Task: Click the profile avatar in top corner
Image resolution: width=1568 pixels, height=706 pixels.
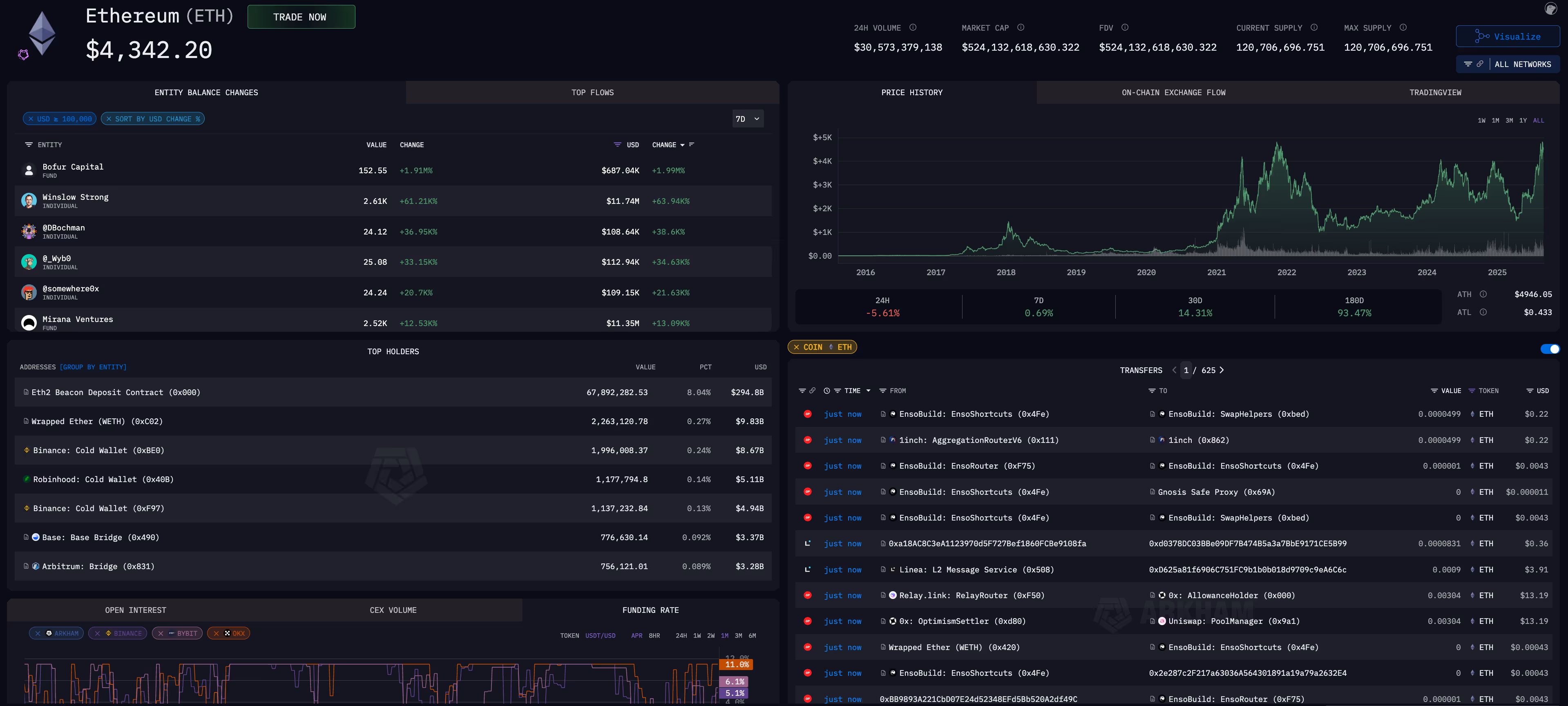Action: [x=1550, y=9]
